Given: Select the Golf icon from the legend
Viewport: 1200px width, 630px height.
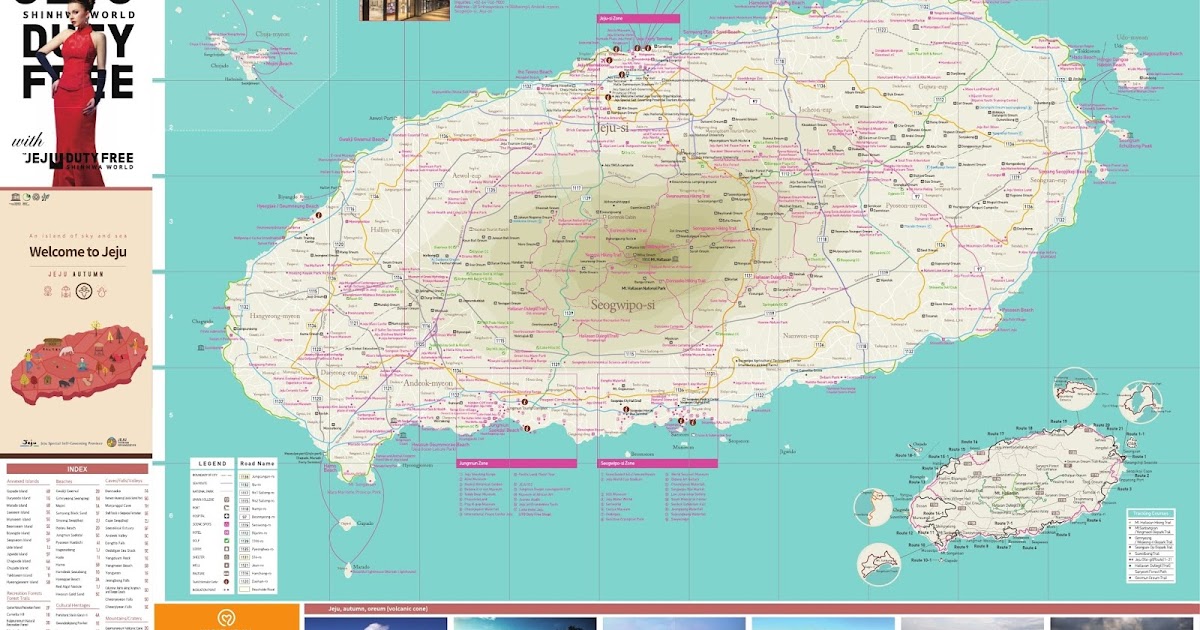Looking at the screenshot, I should (226, 538).
